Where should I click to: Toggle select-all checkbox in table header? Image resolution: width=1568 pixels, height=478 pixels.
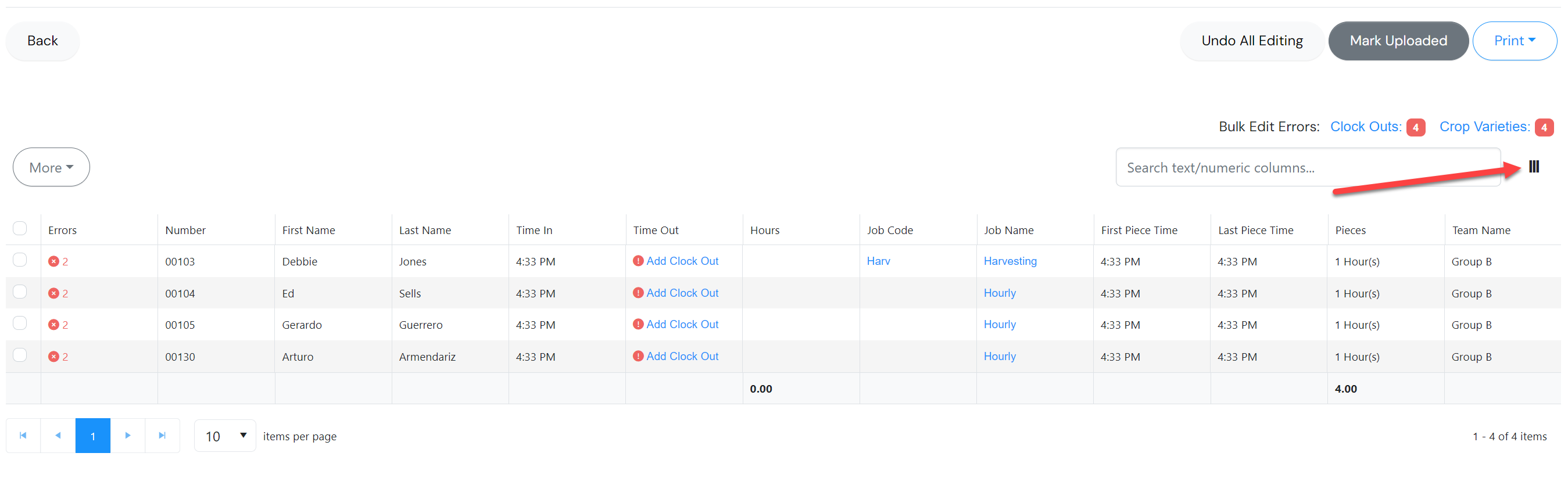coord(20,229)
